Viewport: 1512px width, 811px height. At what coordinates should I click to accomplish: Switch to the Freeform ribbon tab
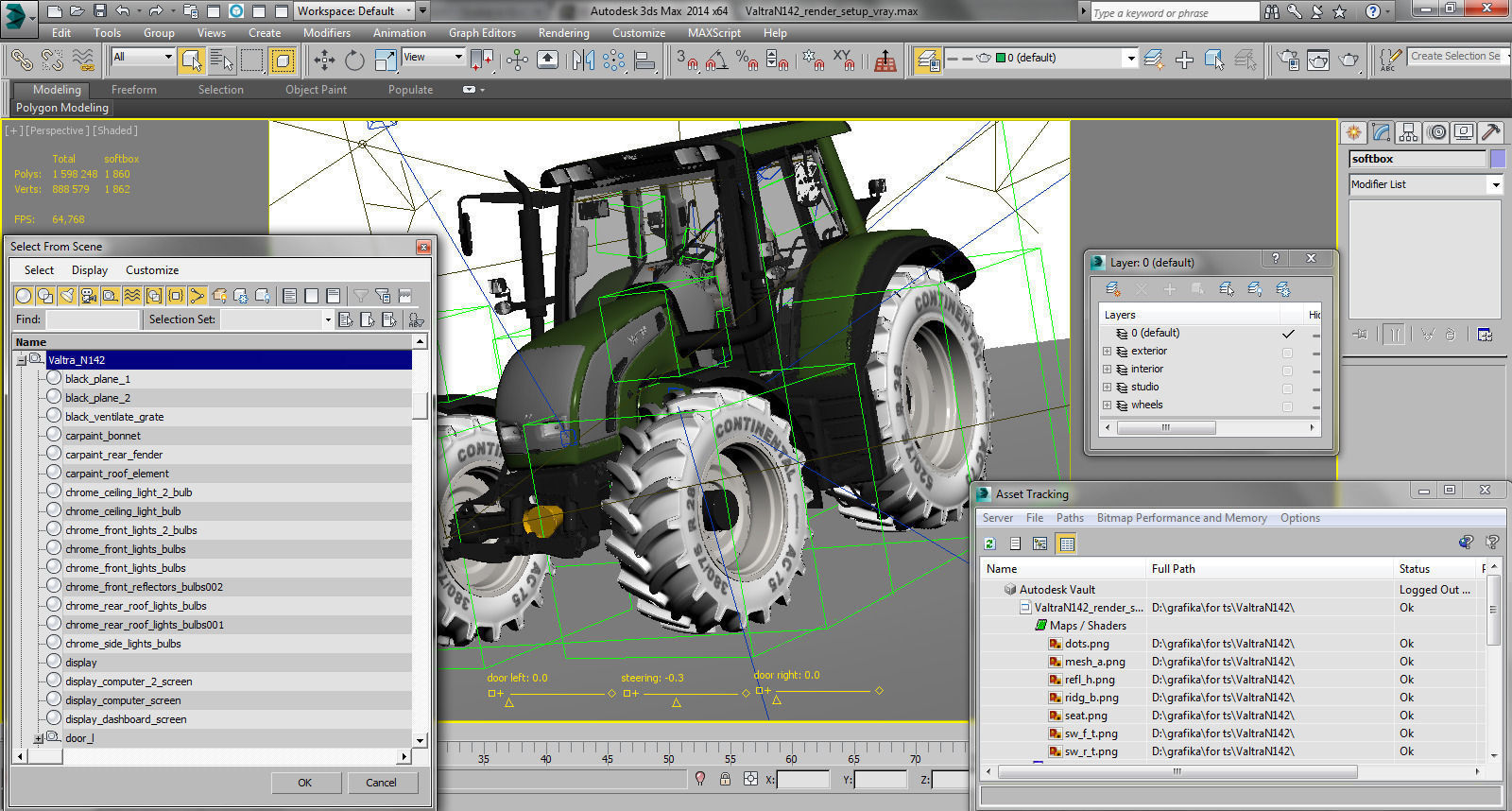(134, 90)
